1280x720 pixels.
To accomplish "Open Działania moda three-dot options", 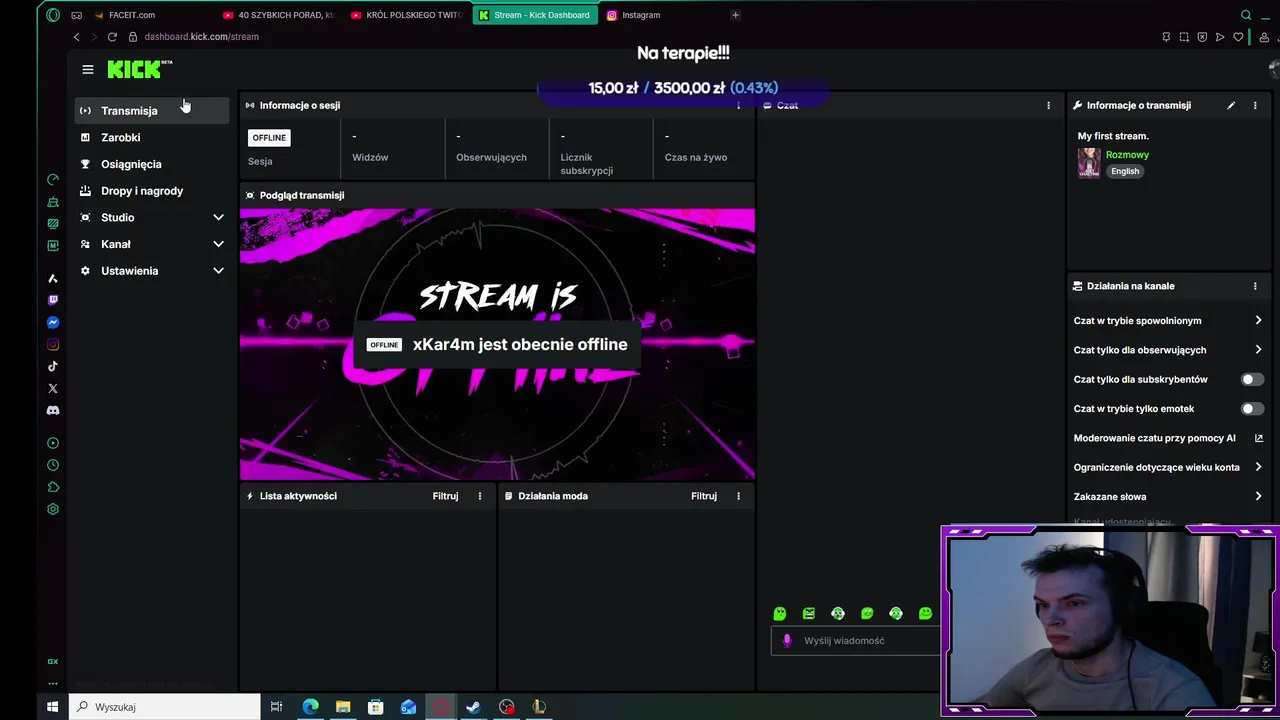I will click(x=739, y=496).
